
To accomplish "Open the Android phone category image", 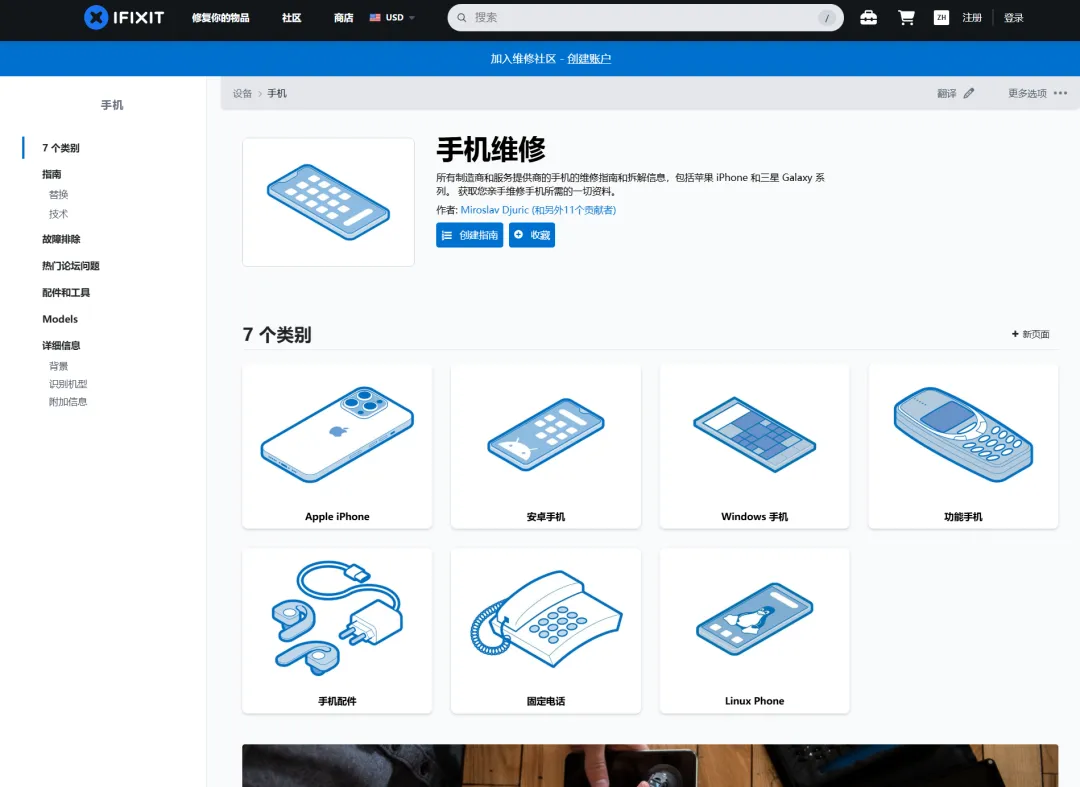I will (546, 434).
